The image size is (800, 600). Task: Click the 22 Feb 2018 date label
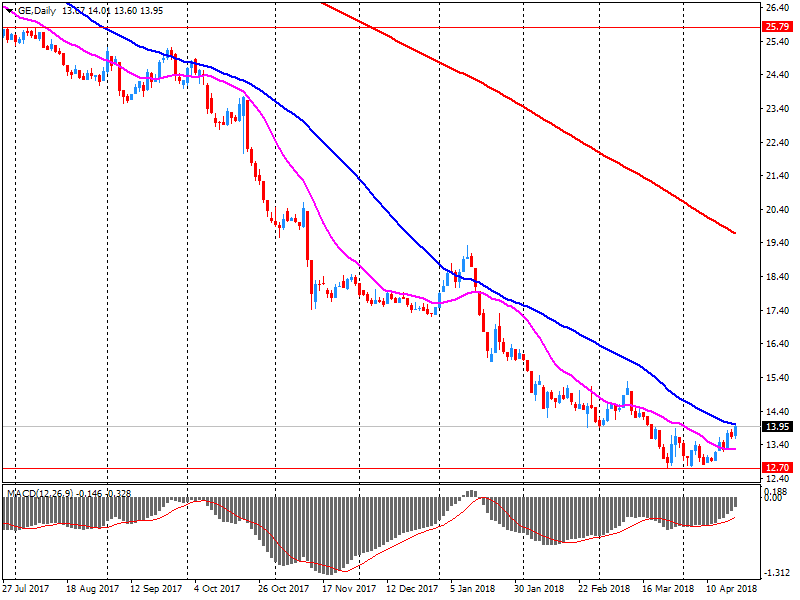tap(604, 588)
